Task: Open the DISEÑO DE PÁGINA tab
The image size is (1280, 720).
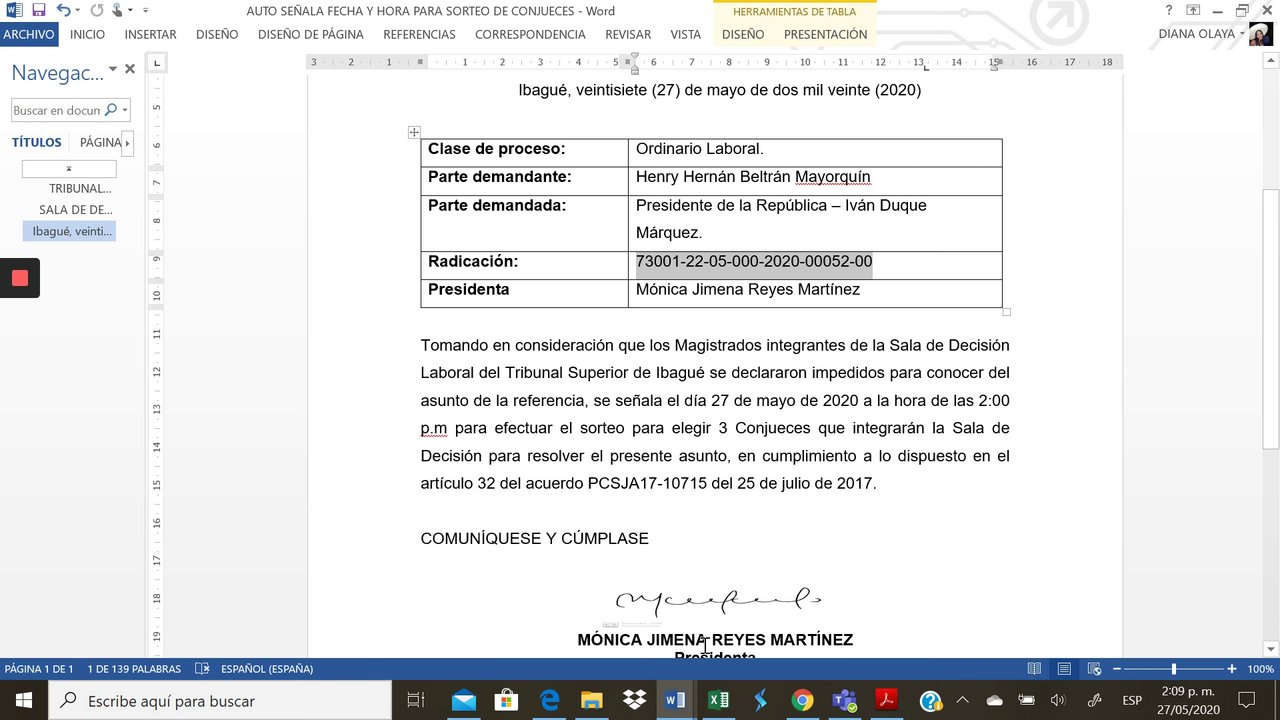Action: pyautogui.click(x=310, y=34)
